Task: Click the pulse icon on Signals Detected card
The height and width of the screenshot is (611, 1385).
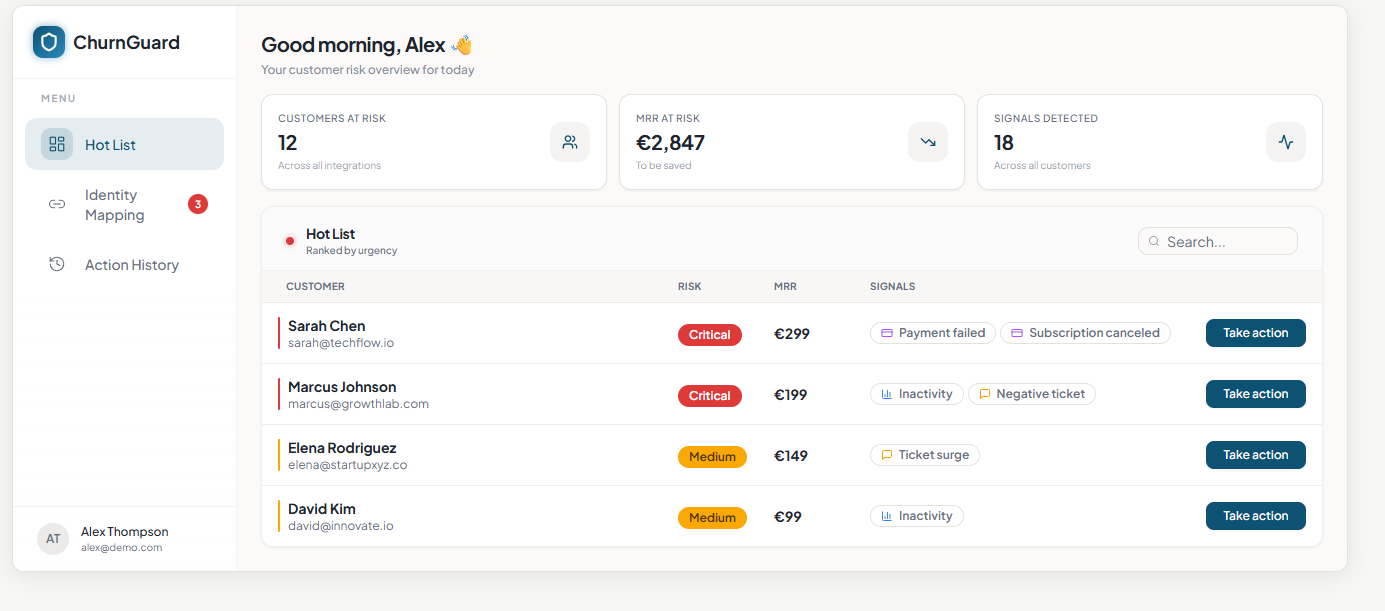Action: point(1286,142)
